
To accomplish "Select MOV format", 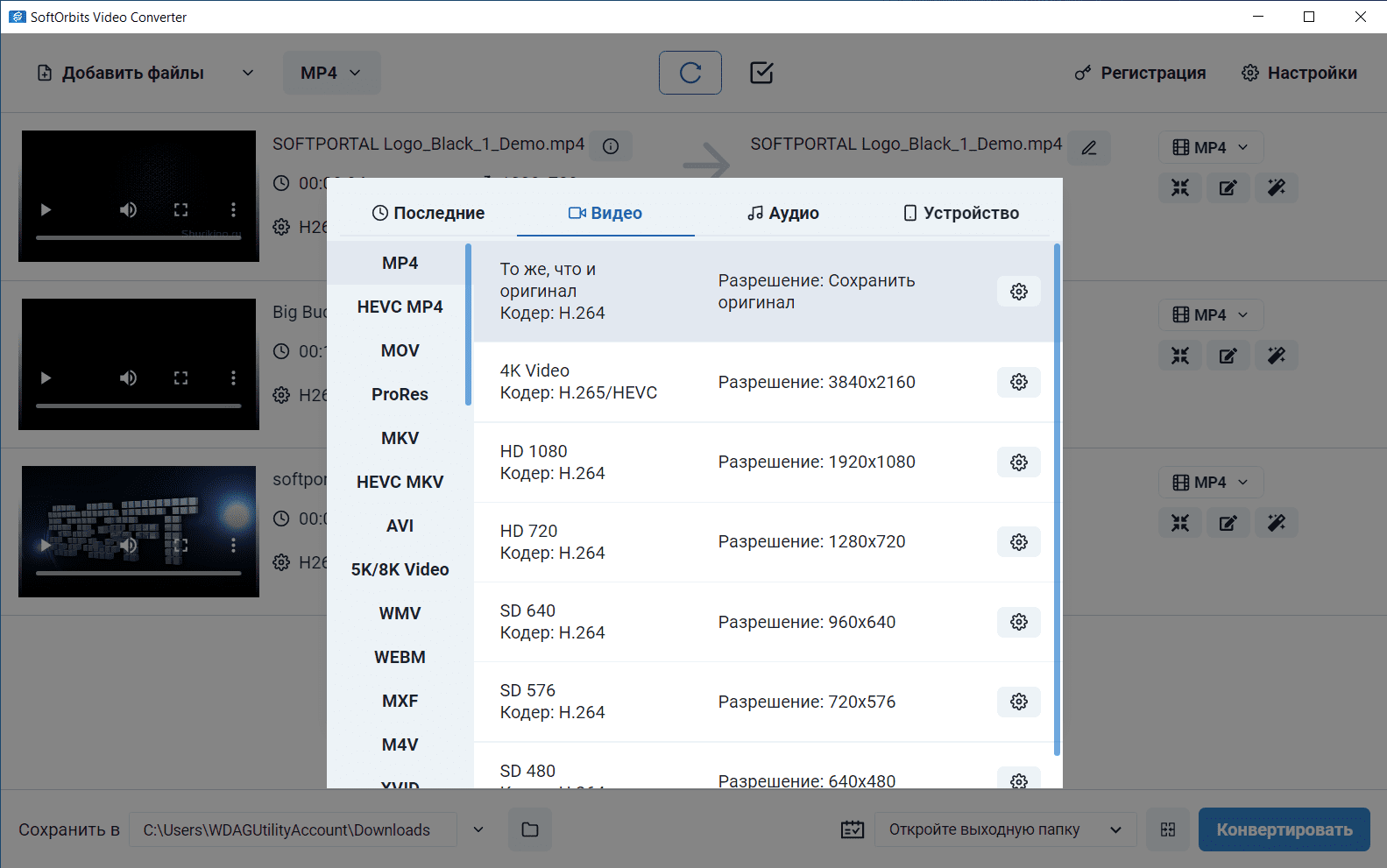I will click(x=400, y=350).
